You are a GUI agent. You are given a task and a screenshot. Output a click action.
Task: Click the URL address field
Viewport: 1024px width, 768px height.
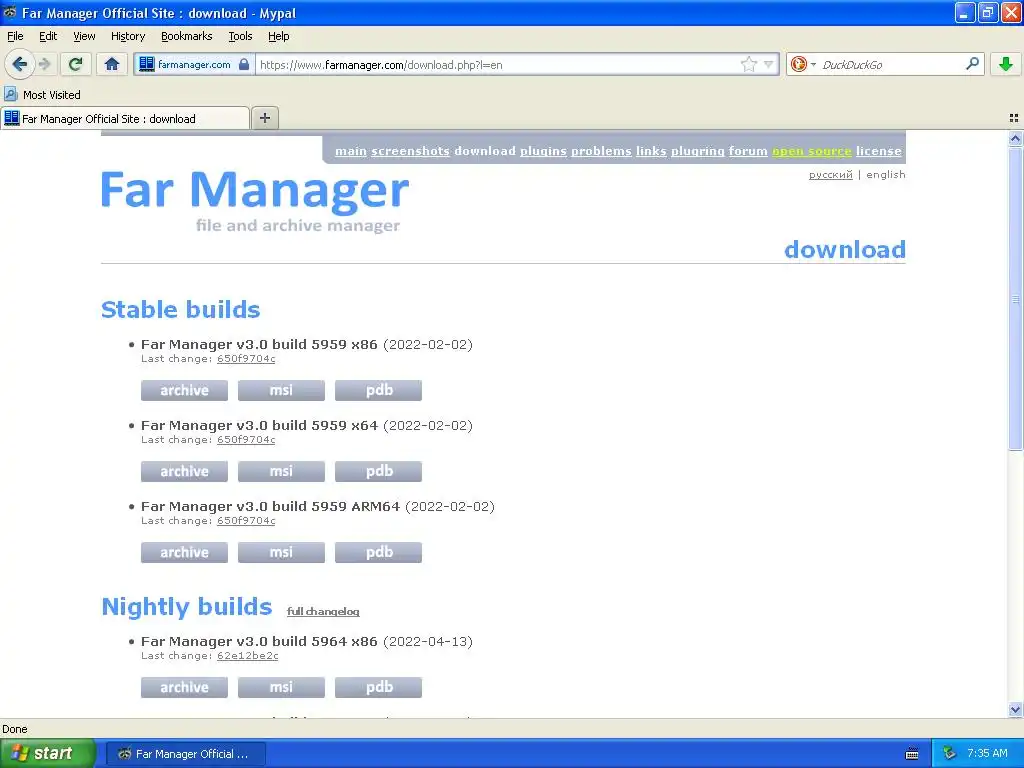496,64
